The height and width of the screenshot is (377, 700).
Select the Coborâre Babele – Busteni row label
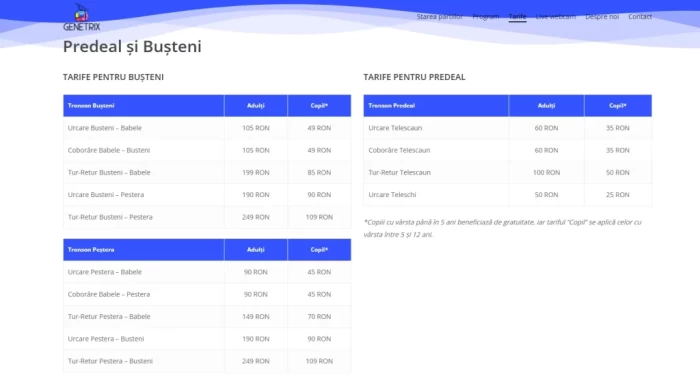pyautogui.click(x=109, y=150)
